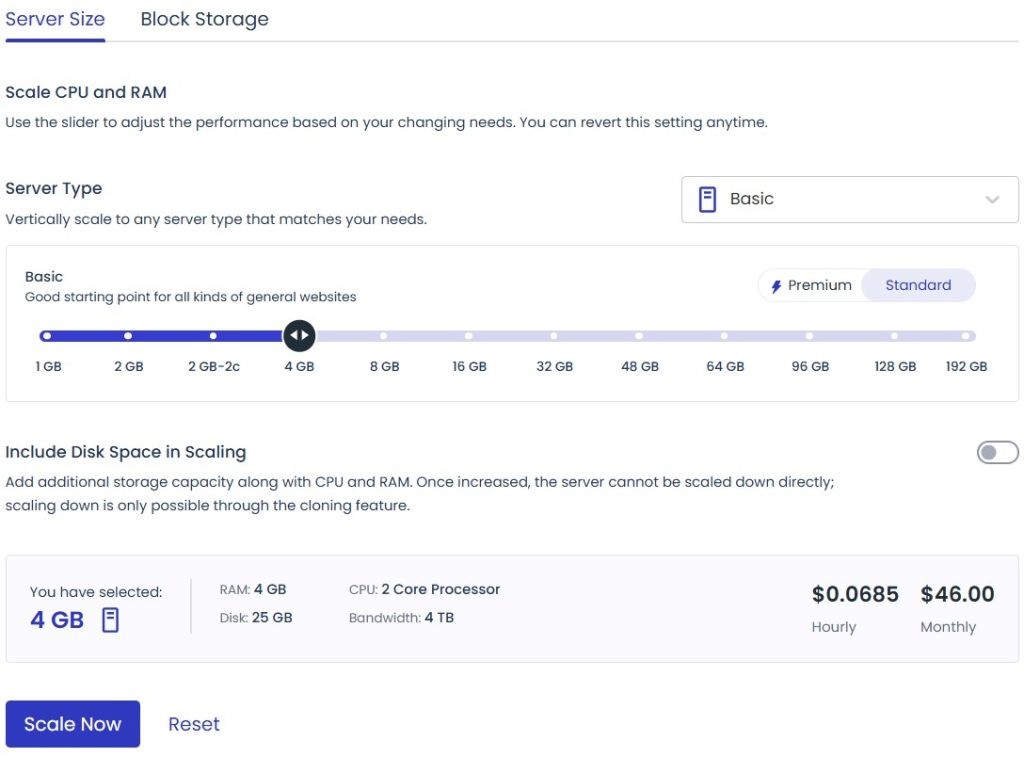This screenshot has height=757, width=1024.
Task: Click the plan icon next to selected 4 GB
Action: 110,619
